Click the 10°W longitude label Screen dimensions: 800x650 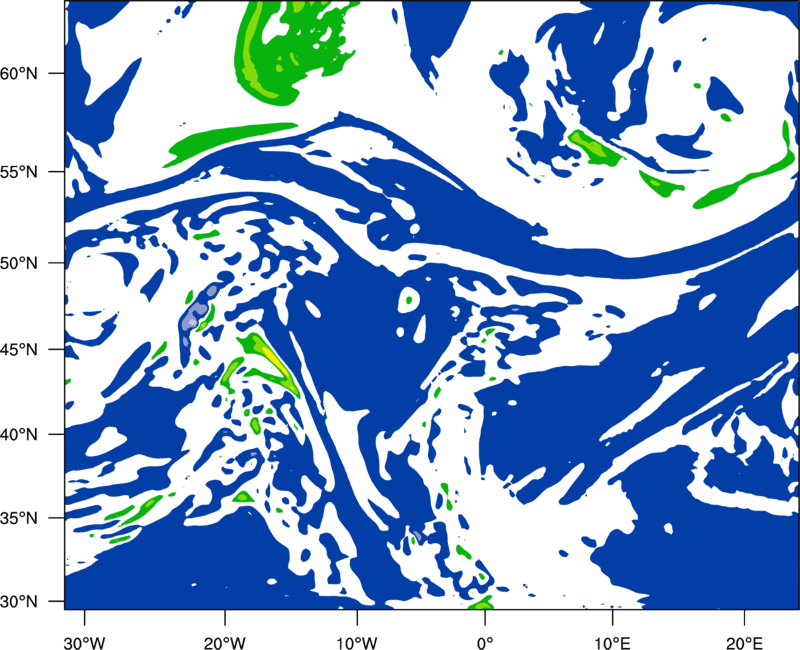[357, 643]
